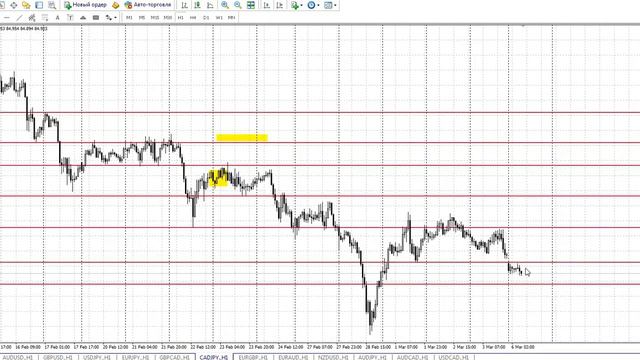This screenshot has width=640, height=360.
Task: Select the Fibonacci retracement tool
Action: pyautogui.click(x=44, y=18)
